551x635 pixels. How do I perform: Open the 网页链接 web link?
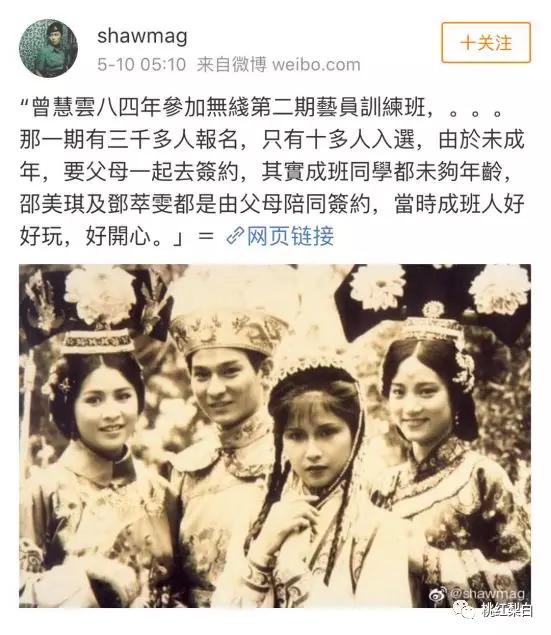(x=290, y=236)
